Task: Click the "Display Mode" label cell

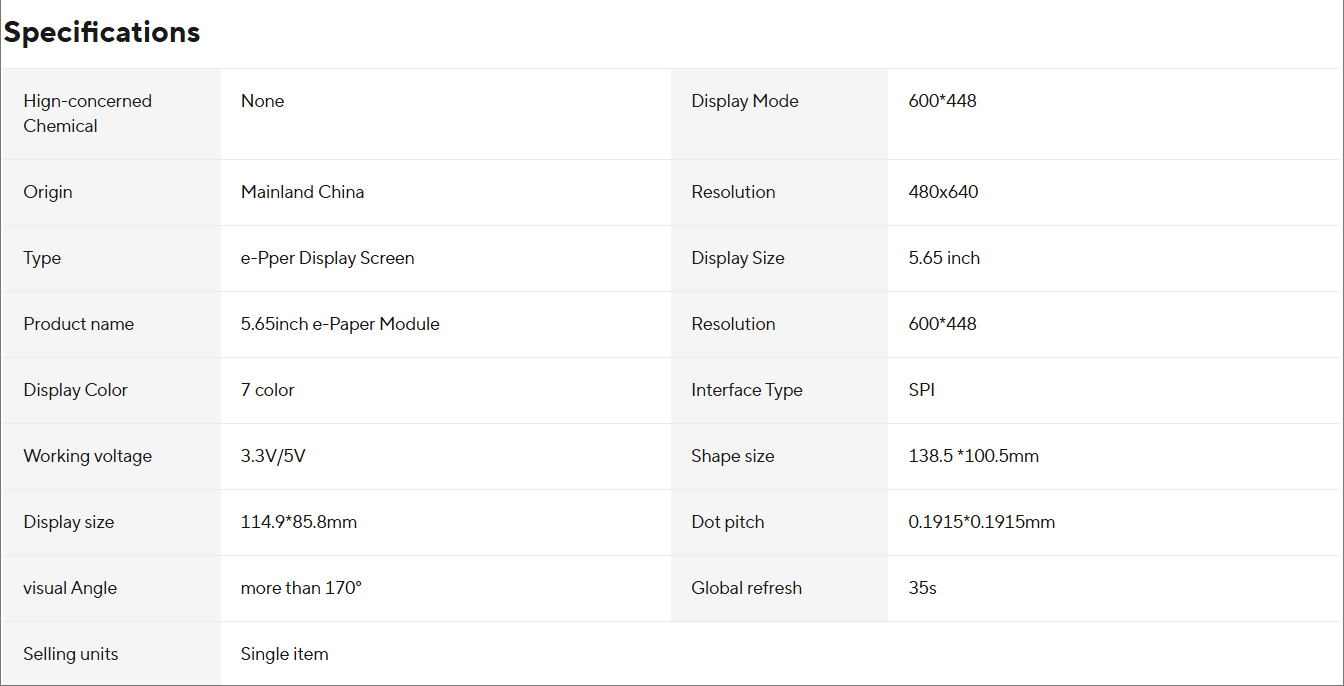Action: pyautogui.click(x=745, y=101)
